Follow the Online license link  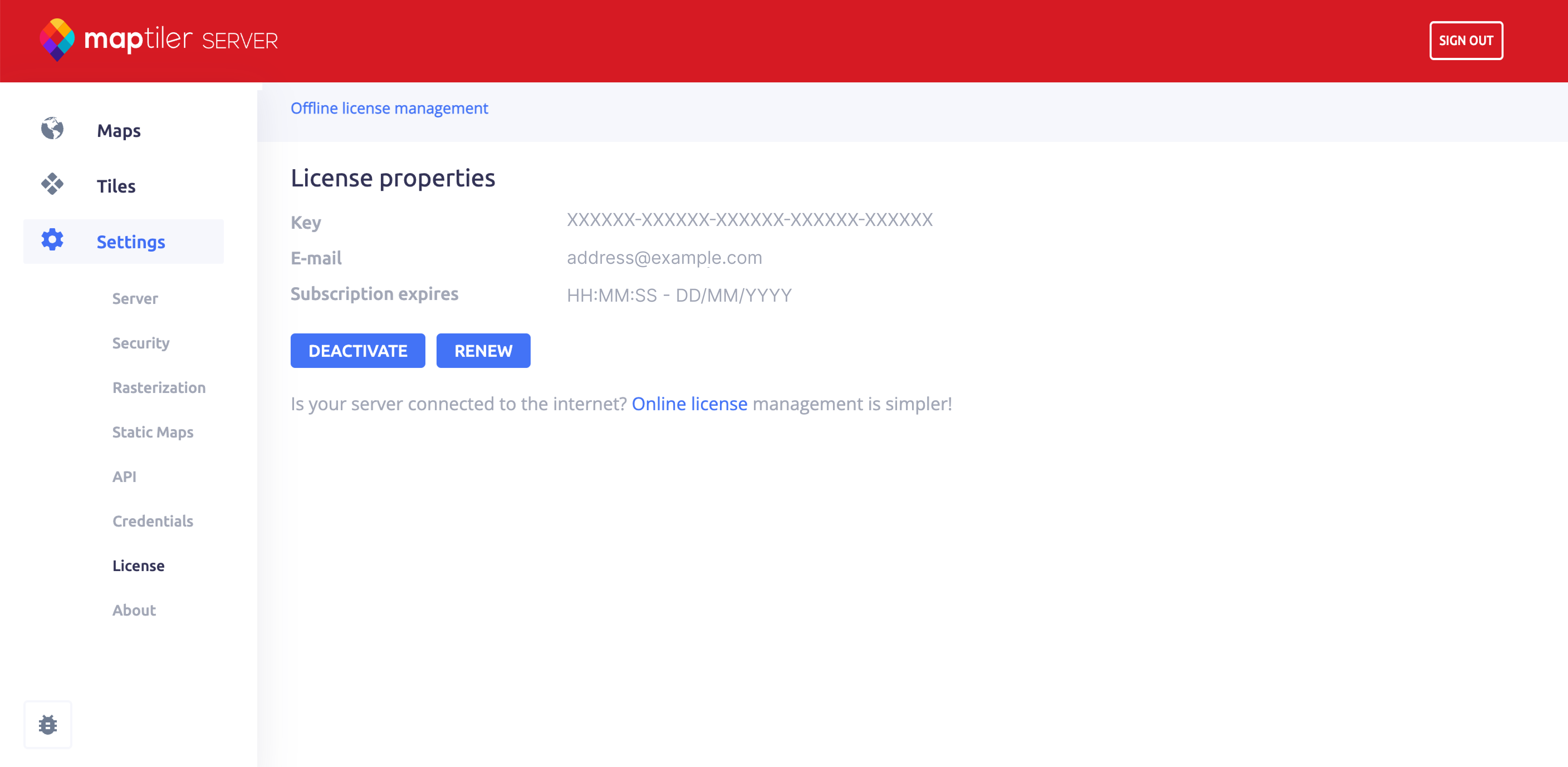point(689,404)
